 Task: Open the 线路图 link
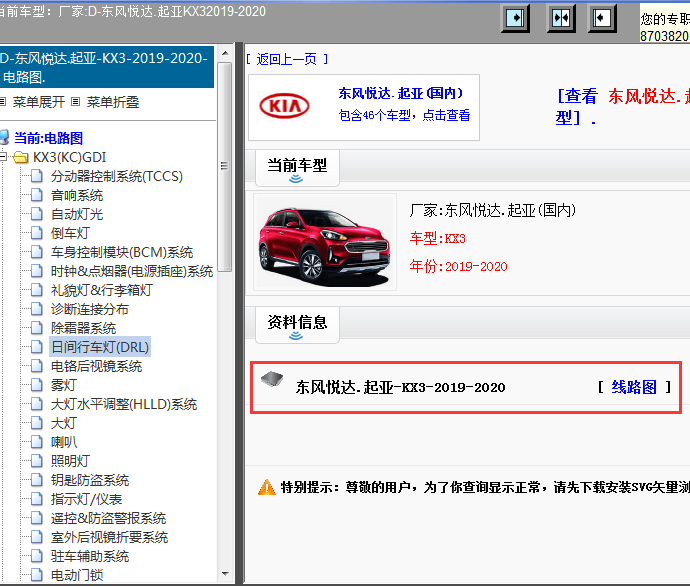click(x=634, y=387)
